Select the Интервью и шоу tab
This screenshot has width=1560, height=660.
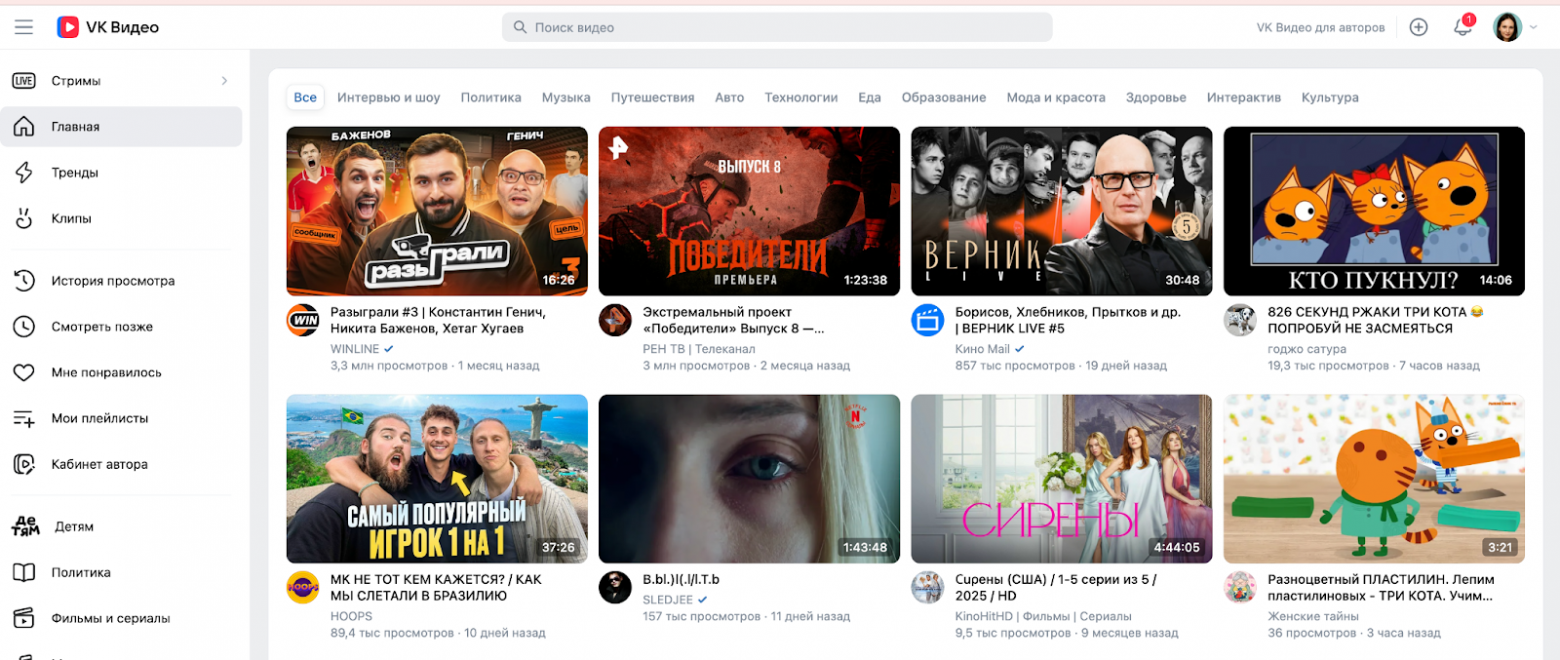[389, 97]
